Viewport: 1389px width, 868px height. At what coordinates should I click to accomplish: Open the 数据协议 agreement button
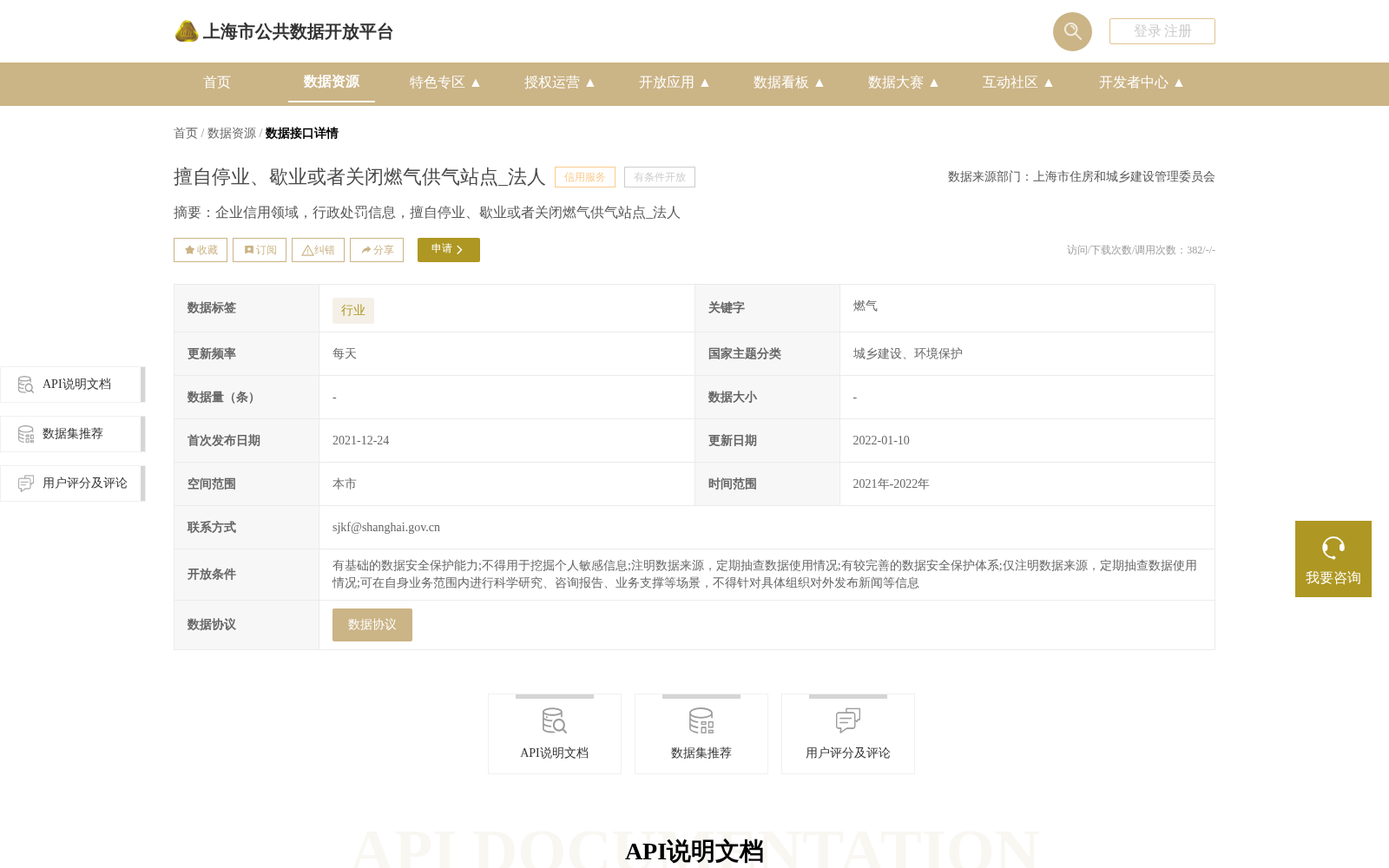coord(372,625)
